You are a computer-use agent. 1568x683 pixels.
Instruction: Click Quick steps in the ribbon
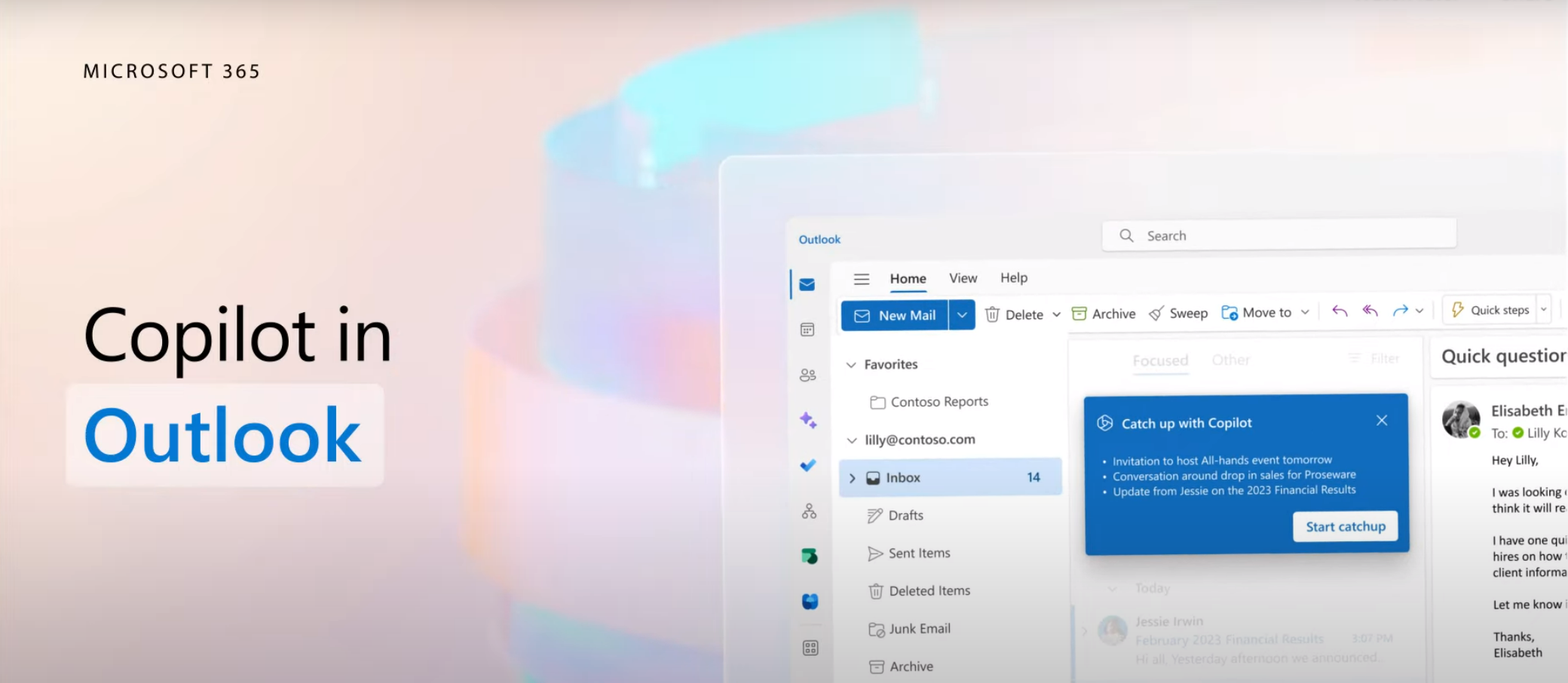1491,310
